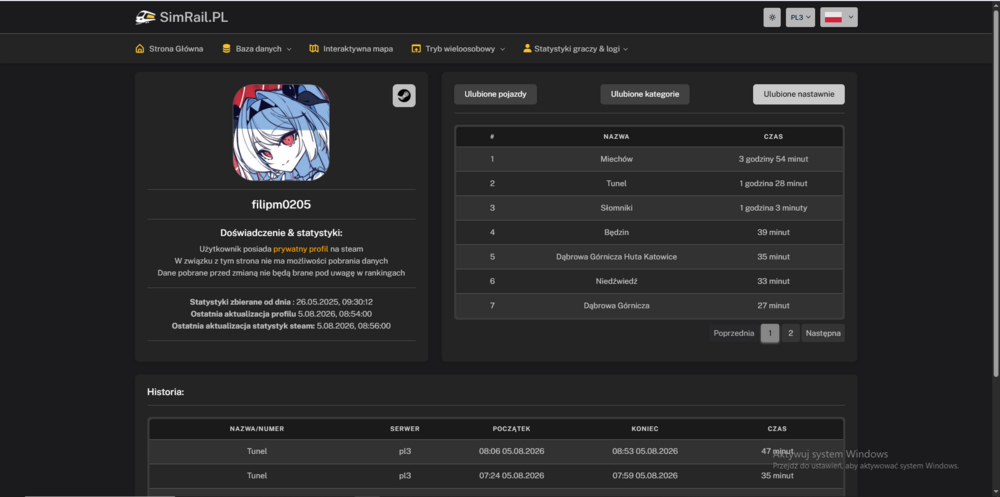Screen dimensions: 1000x497
Task: Open the Polish flag language dropdown
Action: pyautogui.click(x=839, y=17)
